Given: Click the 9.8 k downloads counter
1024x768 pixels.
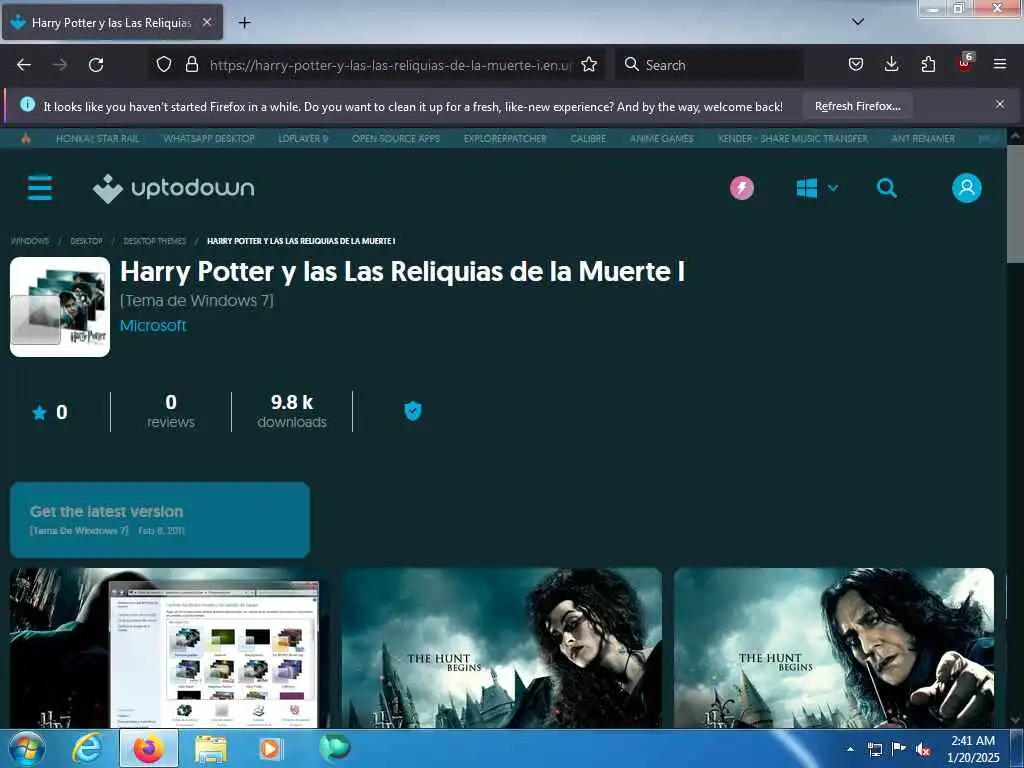Looking at the screenshot, I should 292,411.
